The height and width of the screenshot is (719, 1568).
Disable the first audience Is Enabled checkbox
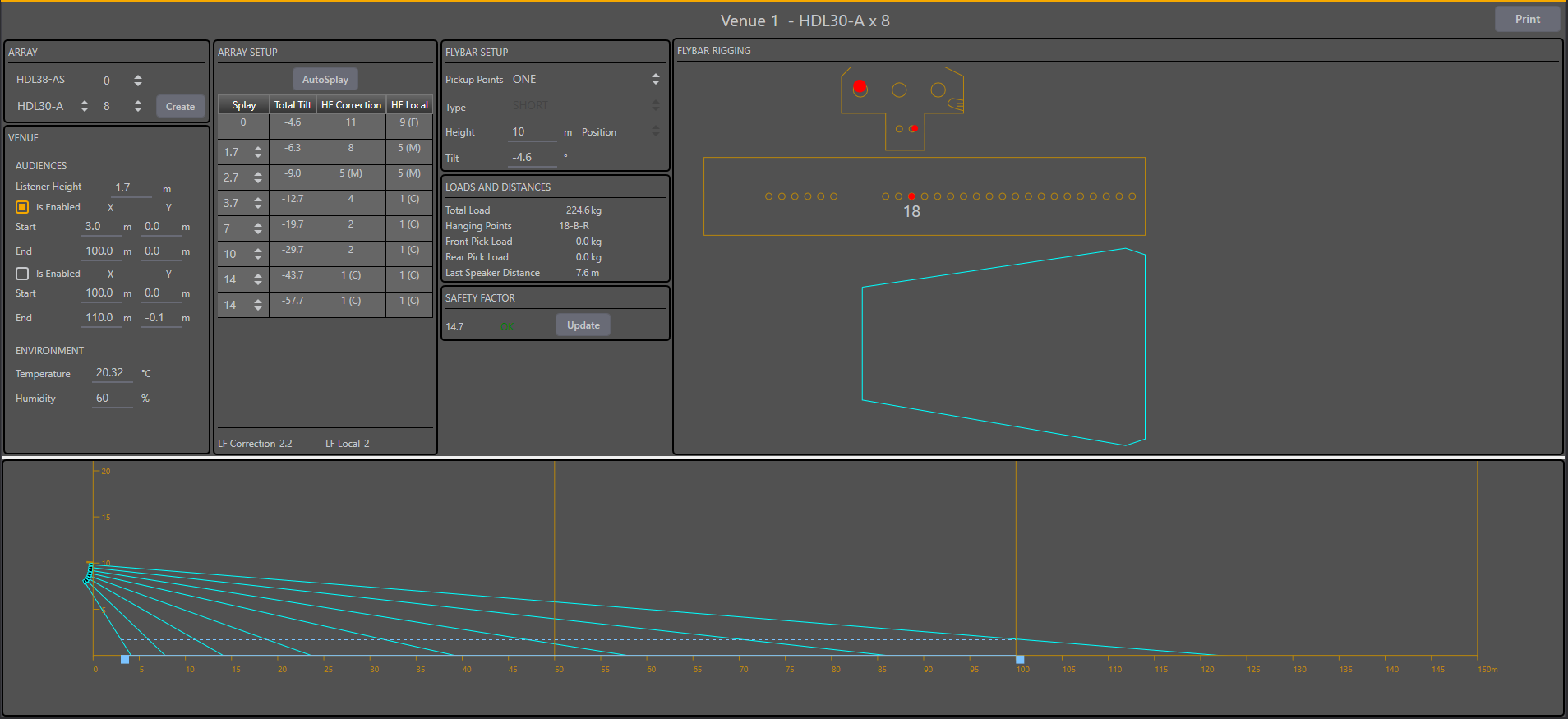[x=23, y=207]
